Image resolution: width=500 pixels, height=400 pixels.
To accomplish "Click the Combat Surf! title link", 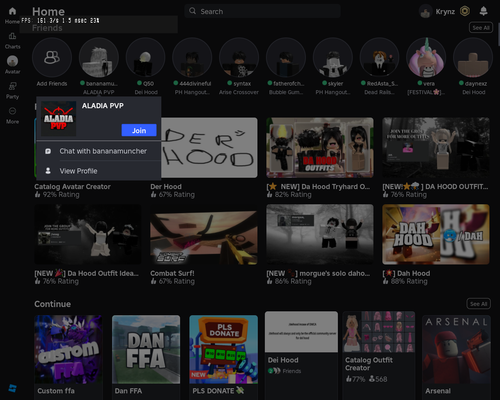I will click(x=172, y=273).
